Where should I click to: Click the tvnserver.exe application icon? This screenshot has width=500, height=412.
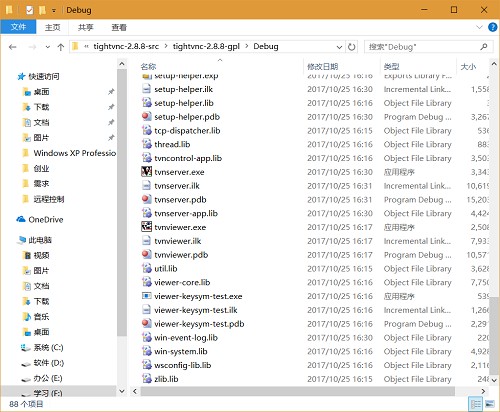[x=146, y=172]
